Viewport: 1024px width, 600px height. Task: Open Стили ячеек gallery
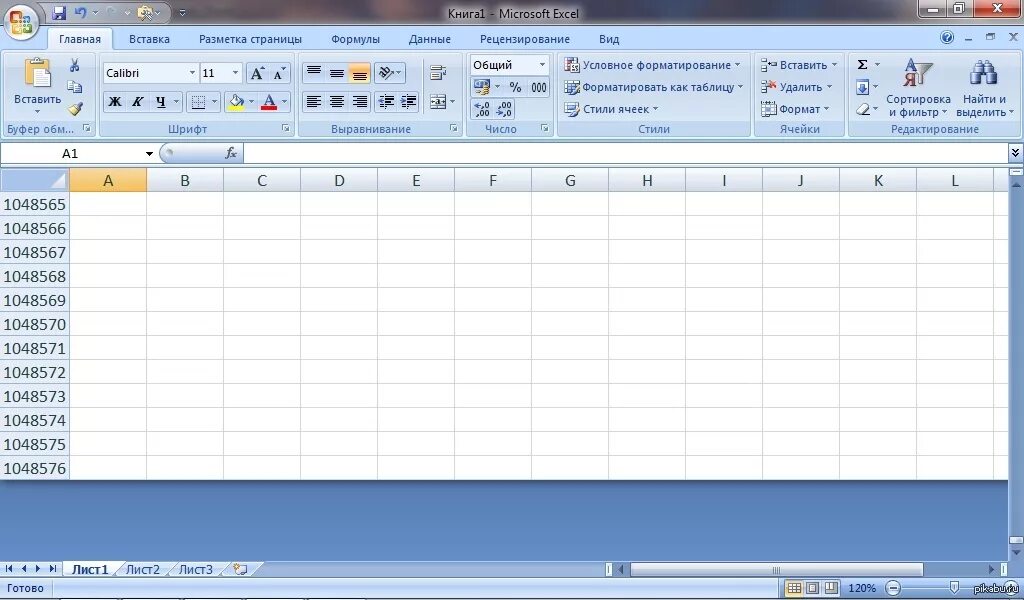(611, 108)
